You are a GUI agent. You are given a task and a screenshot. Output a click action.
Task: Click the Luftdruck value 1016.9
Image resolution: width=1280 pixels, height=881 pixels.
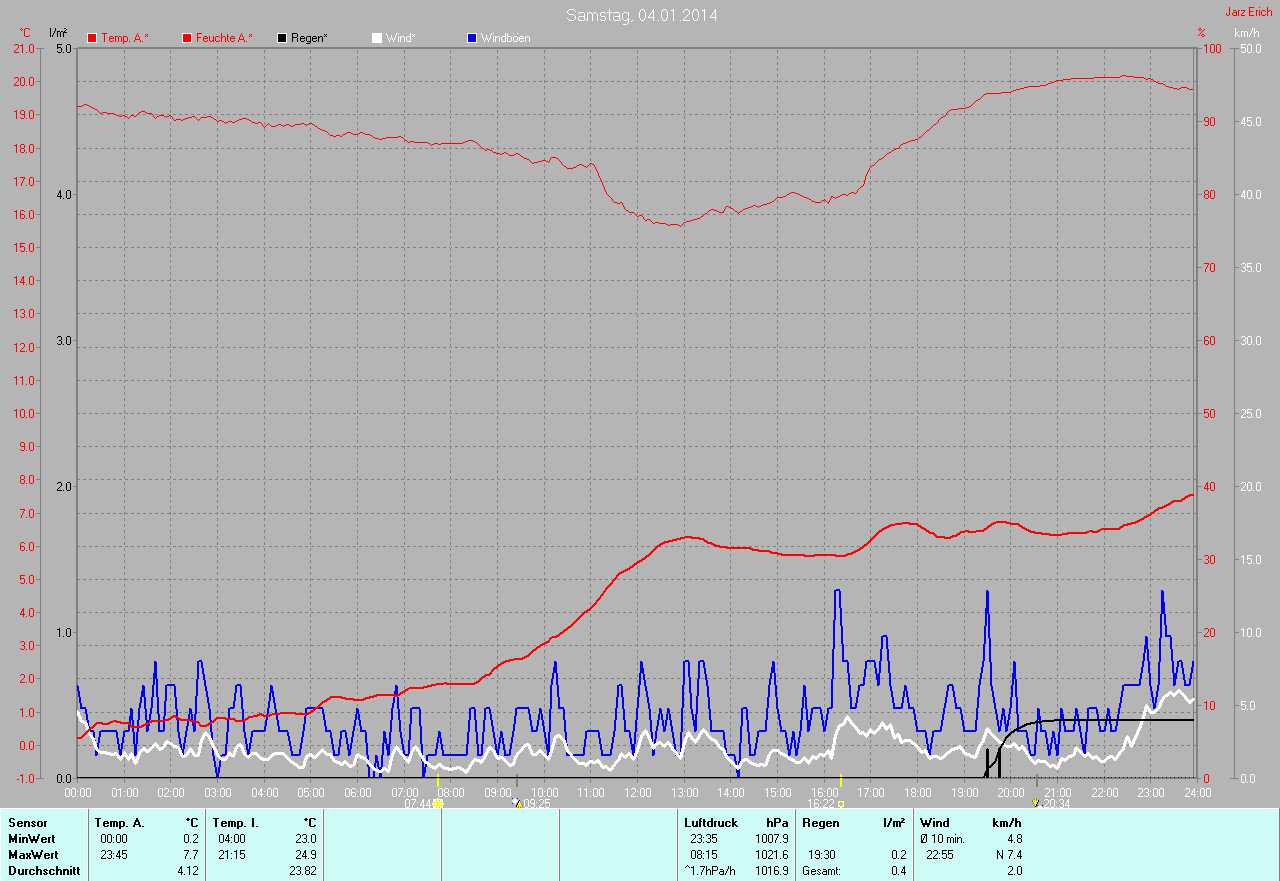click(771, 870)
